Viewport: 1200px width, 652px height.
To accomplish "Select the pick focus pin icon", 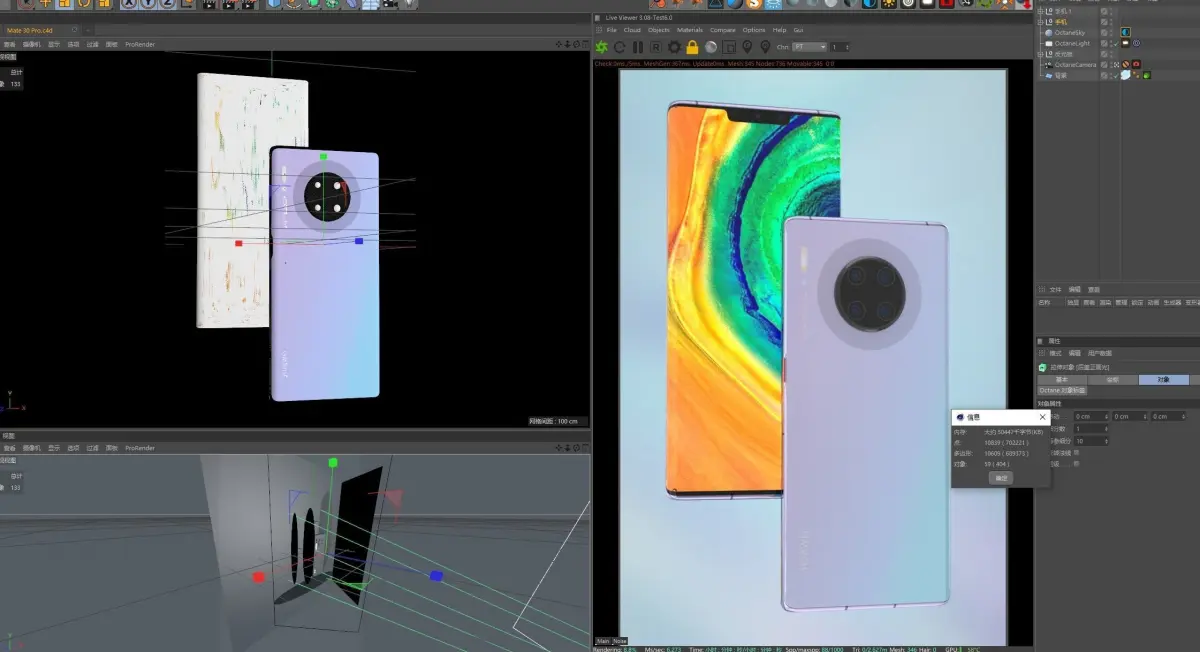I will pos(747,47).
